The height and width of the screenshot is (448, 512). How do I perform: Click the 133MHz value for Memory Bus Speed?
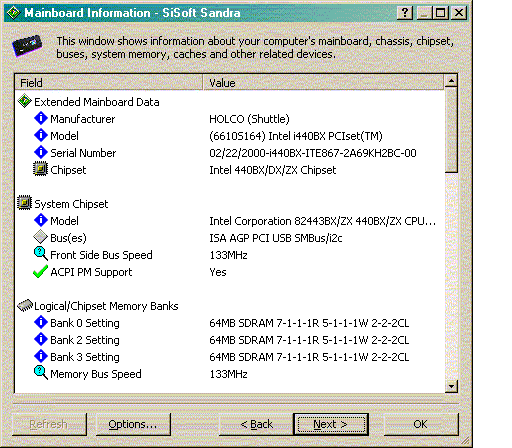(228, 374)
